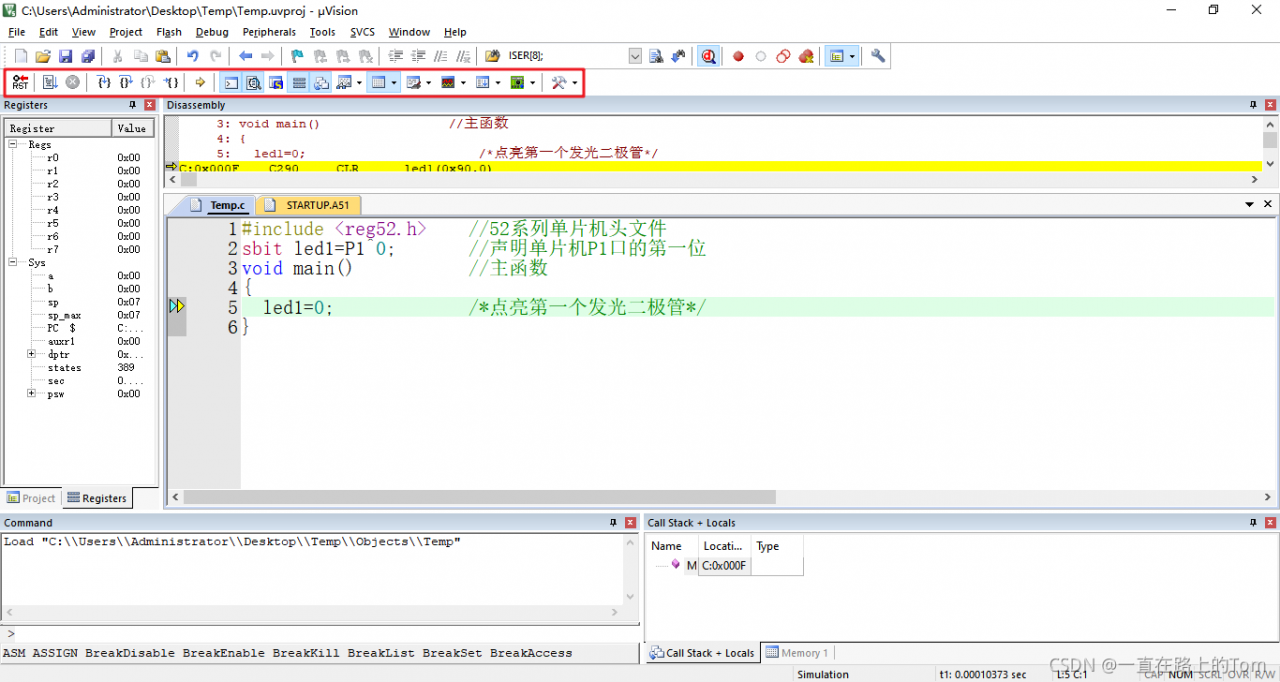The image size is (1280, 682).
Task: Kill all breakpoints icon
Action: click(806, 56)
